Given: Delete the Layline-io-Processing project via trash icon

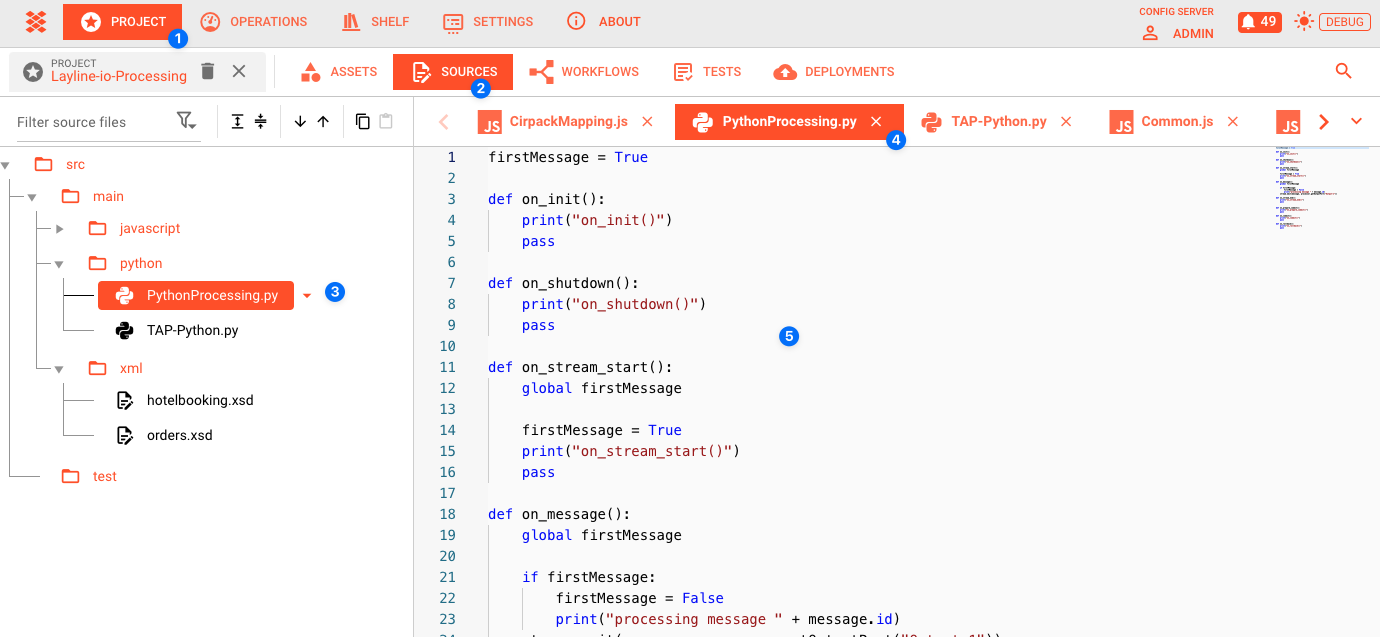Looking at the screenshot, I should [x=208, y=71].
